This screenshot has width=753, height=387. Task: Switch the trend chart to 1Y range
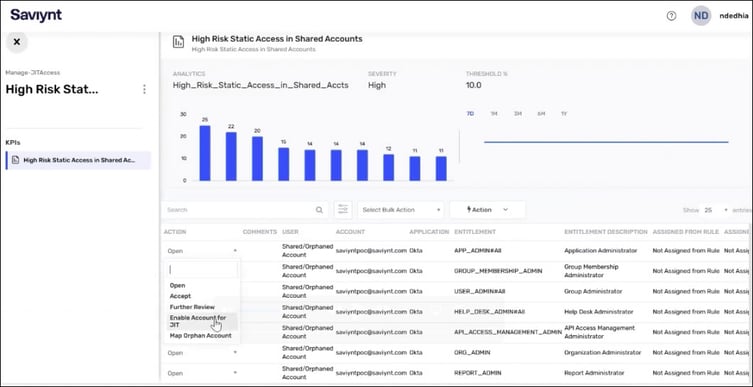[564, 114]
